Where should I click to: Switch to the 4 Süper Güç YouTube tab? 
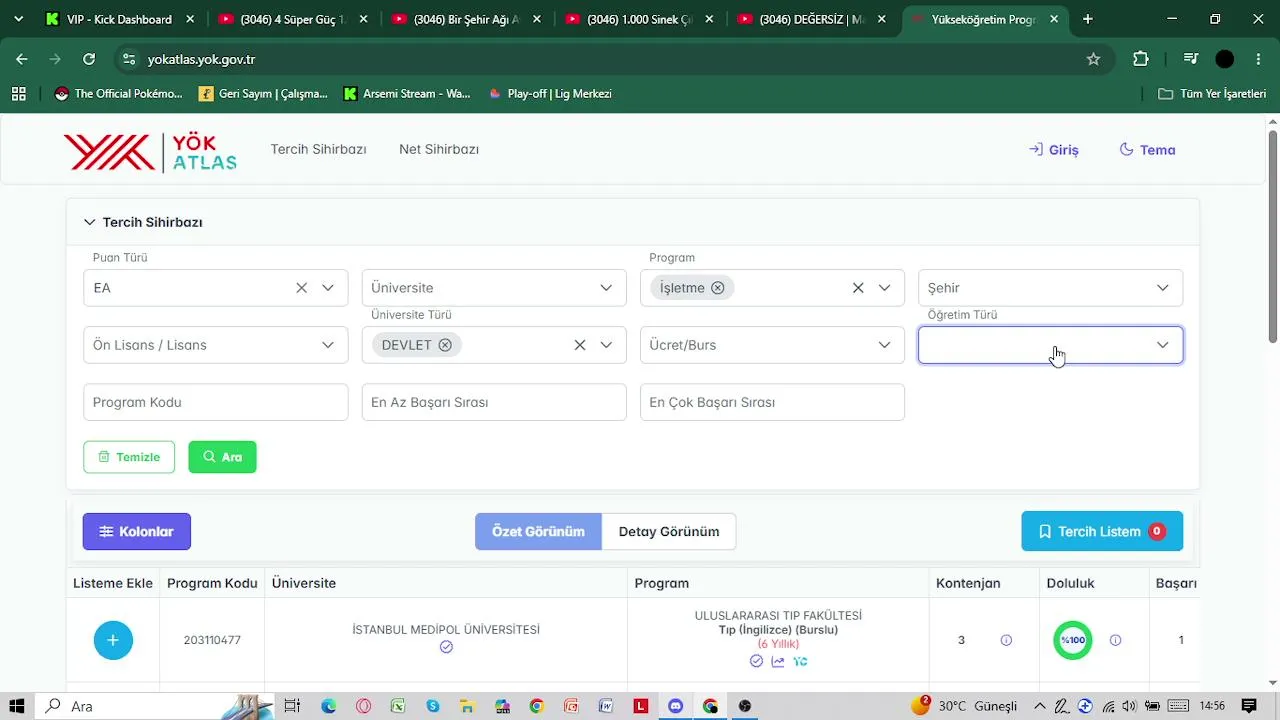[295, 19]
